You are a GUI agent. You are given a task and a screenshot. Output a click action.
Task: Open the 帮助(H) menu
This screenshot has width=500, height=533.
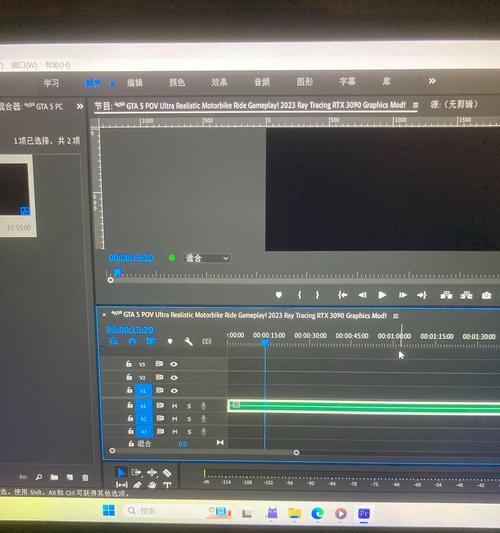58,65
